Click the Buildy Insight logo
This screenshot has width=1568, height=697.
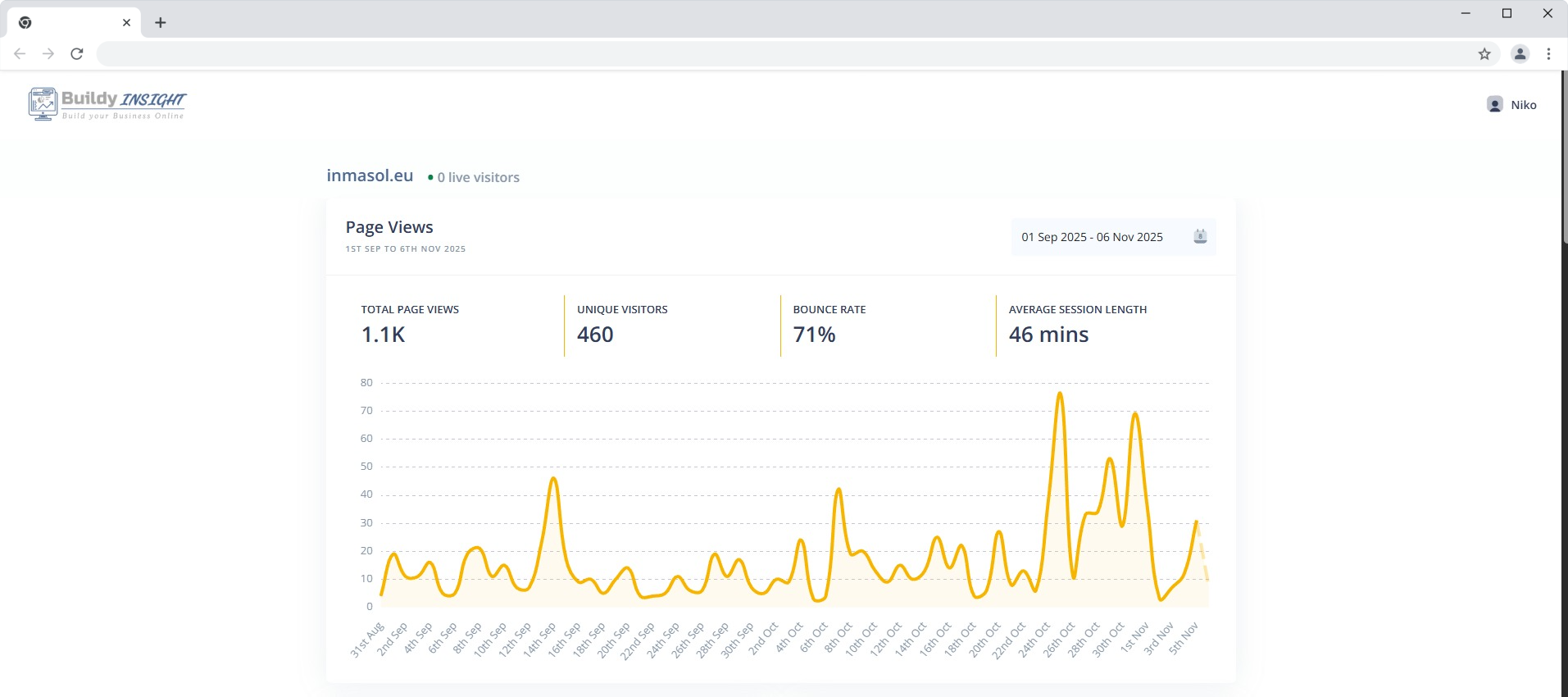click(x=107, y=104)
